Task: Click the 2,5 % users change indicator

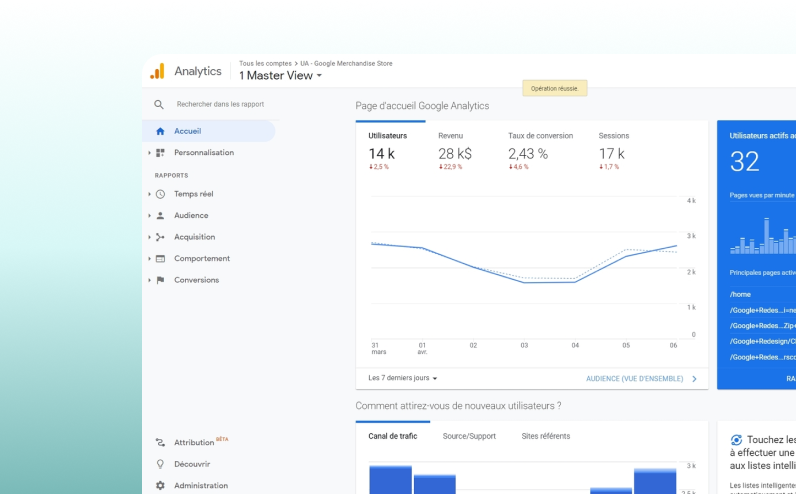Action: pyautogui.click(x=379, y=167)
